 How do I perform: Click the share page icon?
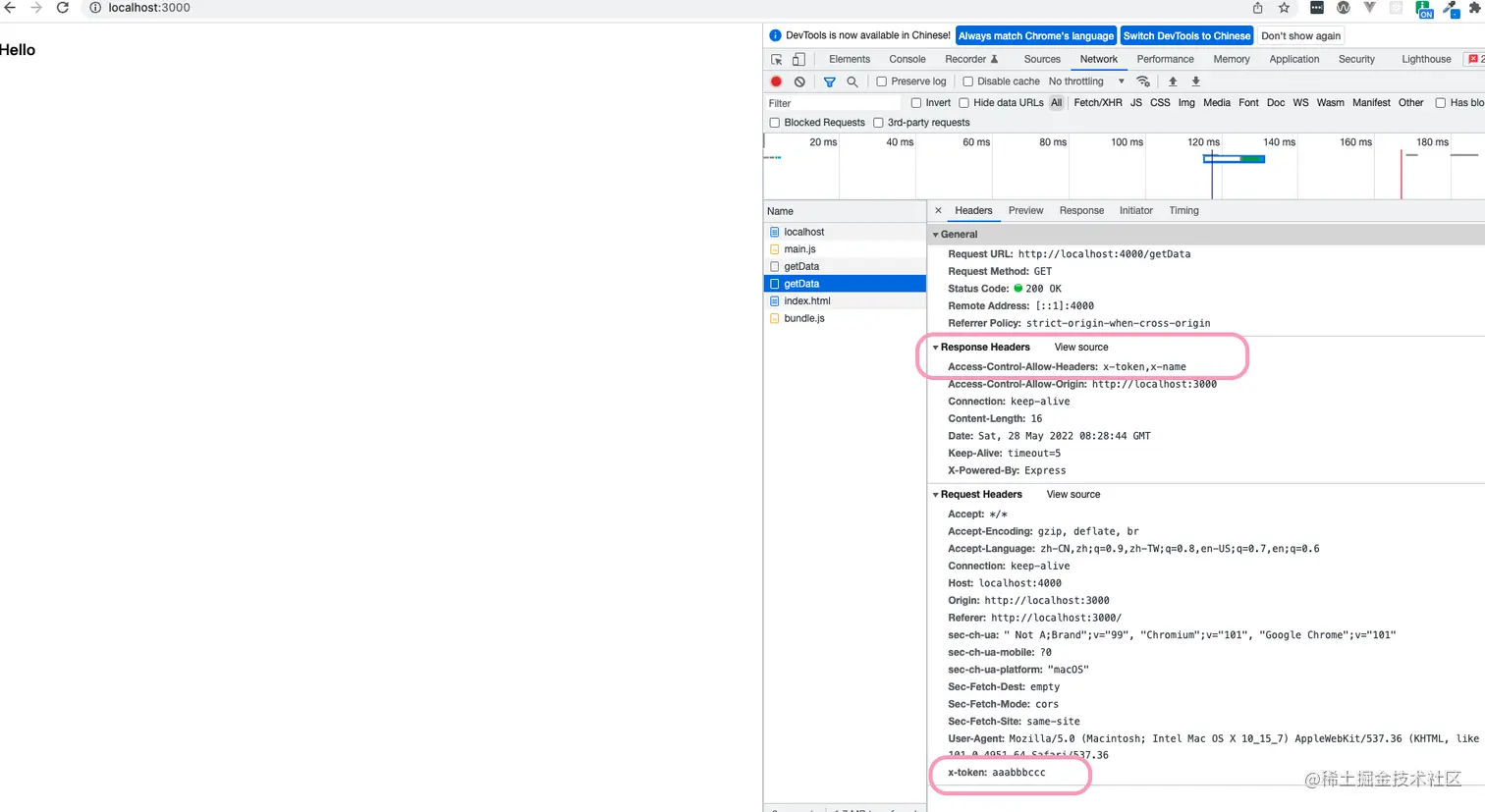1257,8
